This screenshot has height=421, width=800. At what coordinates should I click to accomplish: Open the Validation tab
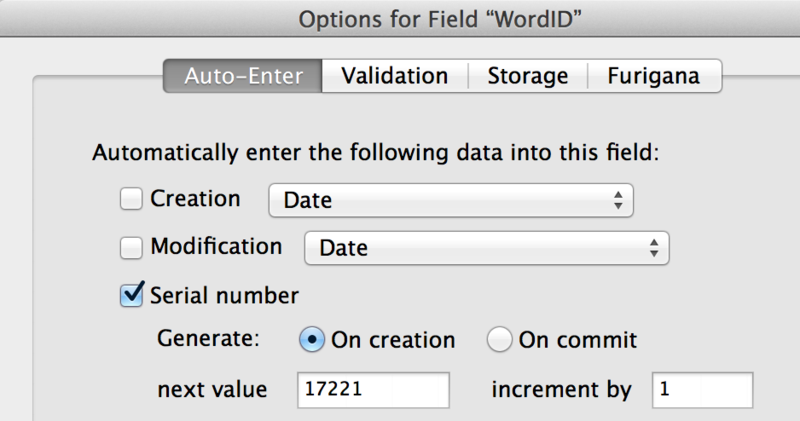(x=394, y=76)
